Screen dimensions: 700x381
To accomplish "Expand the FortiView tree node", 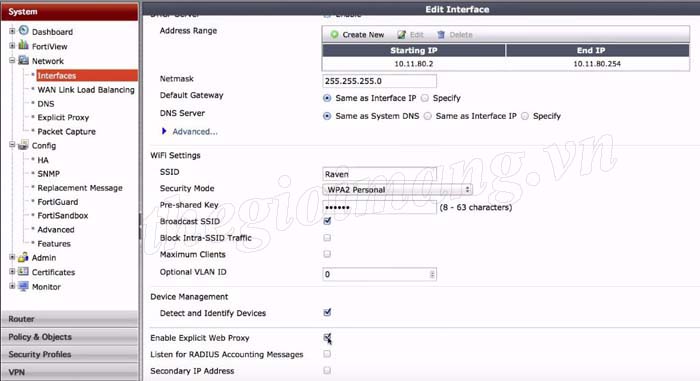I will coord(12,46).
